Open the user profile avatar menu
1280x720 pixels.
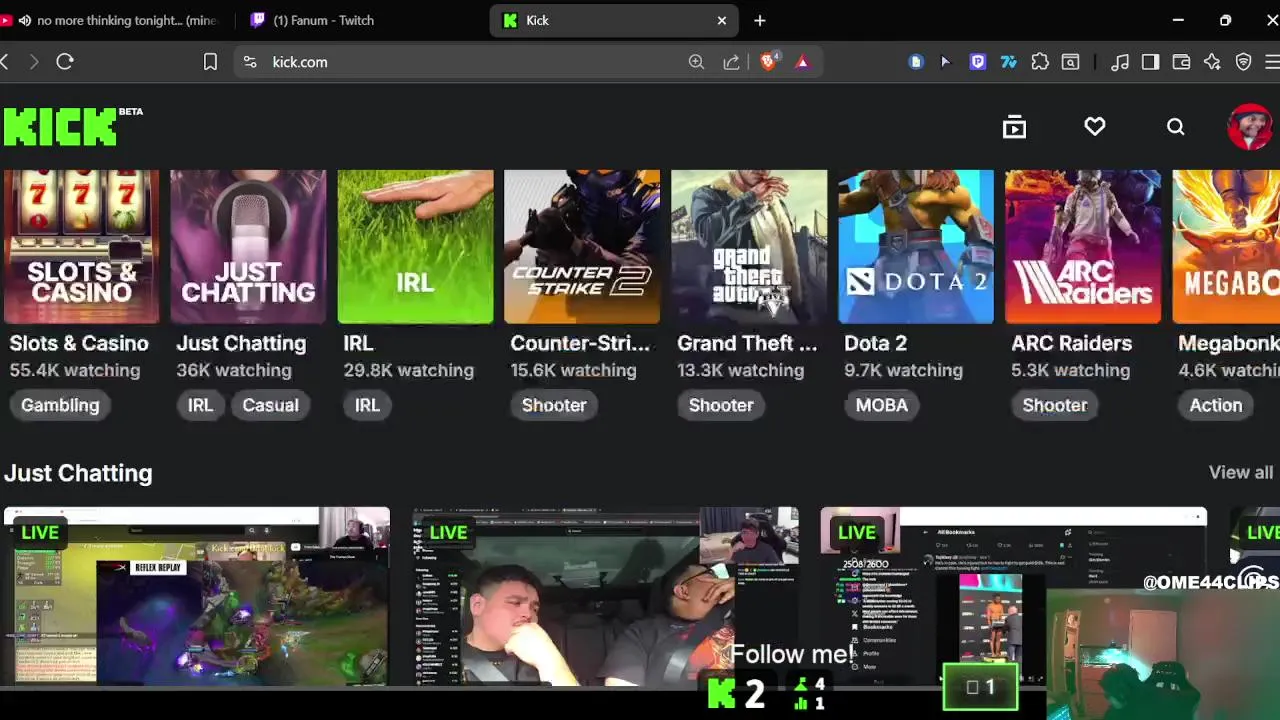pyautogui.click(x=1250, y=127)
